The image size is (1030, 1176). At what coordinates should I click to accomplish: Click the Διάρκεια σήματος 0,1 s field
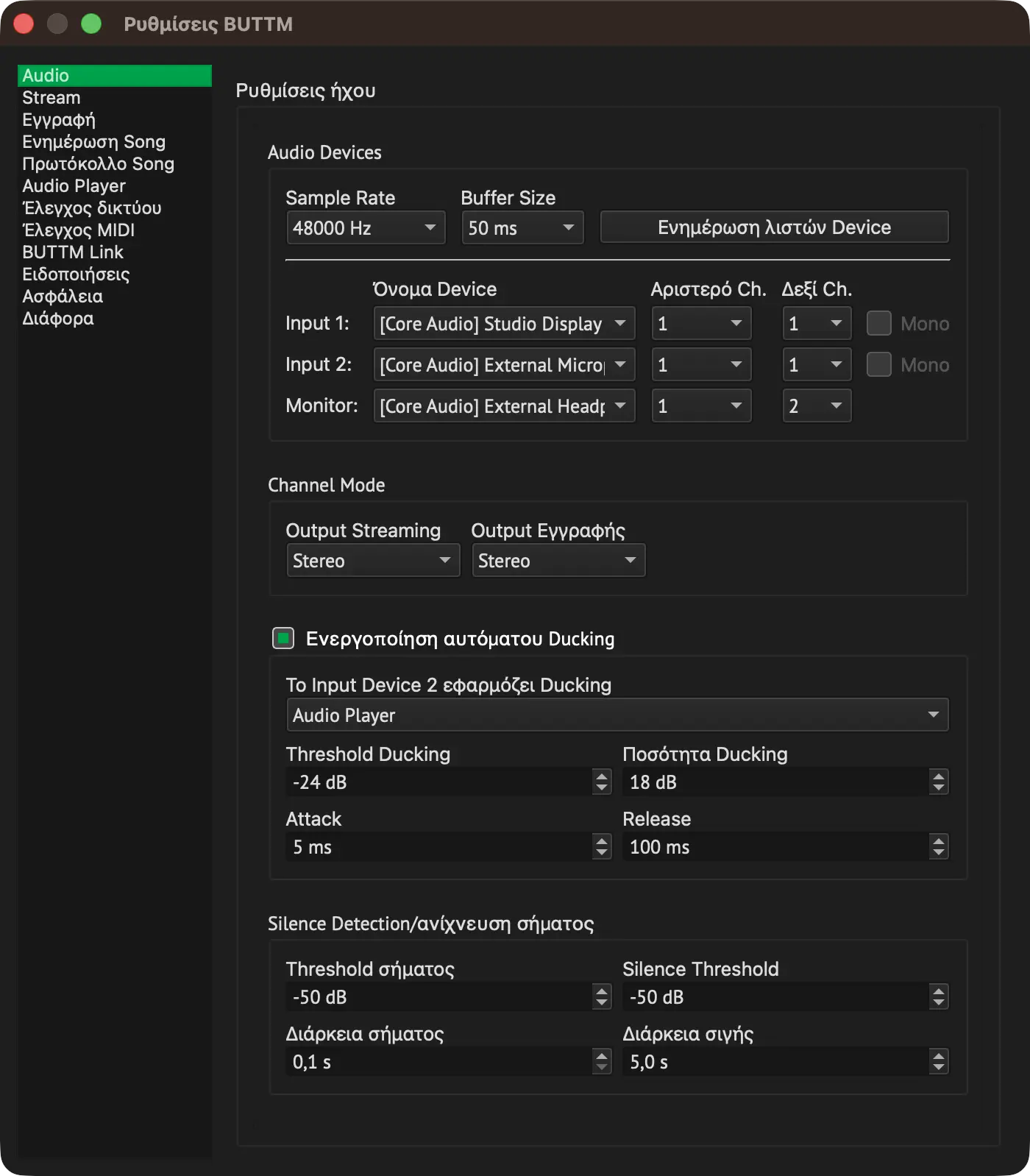[439, 1061]
